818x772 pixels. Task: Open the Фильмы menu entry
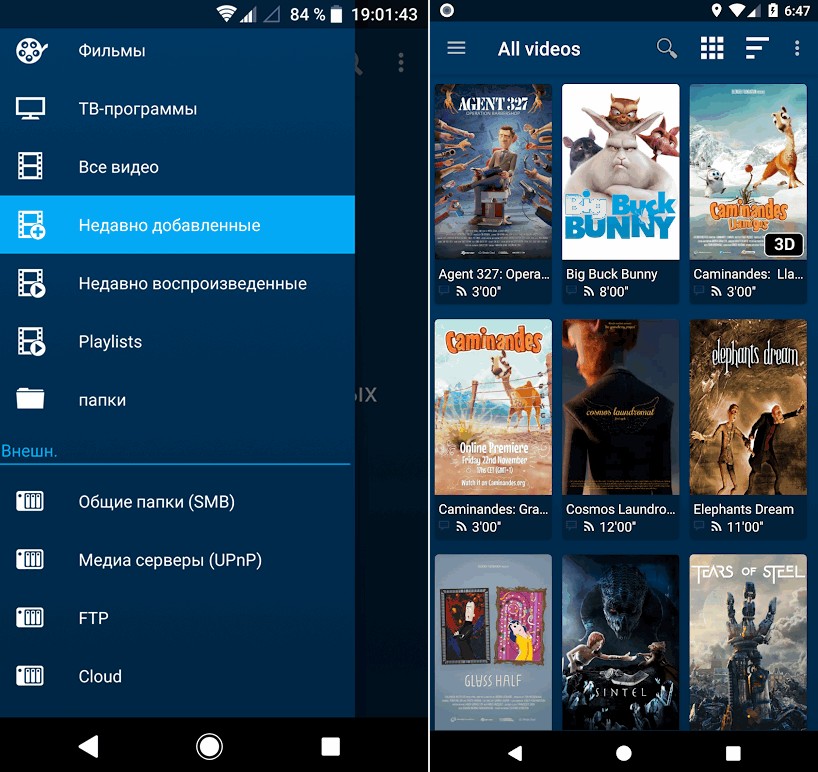pyautogui.click(x=177, y=51)
